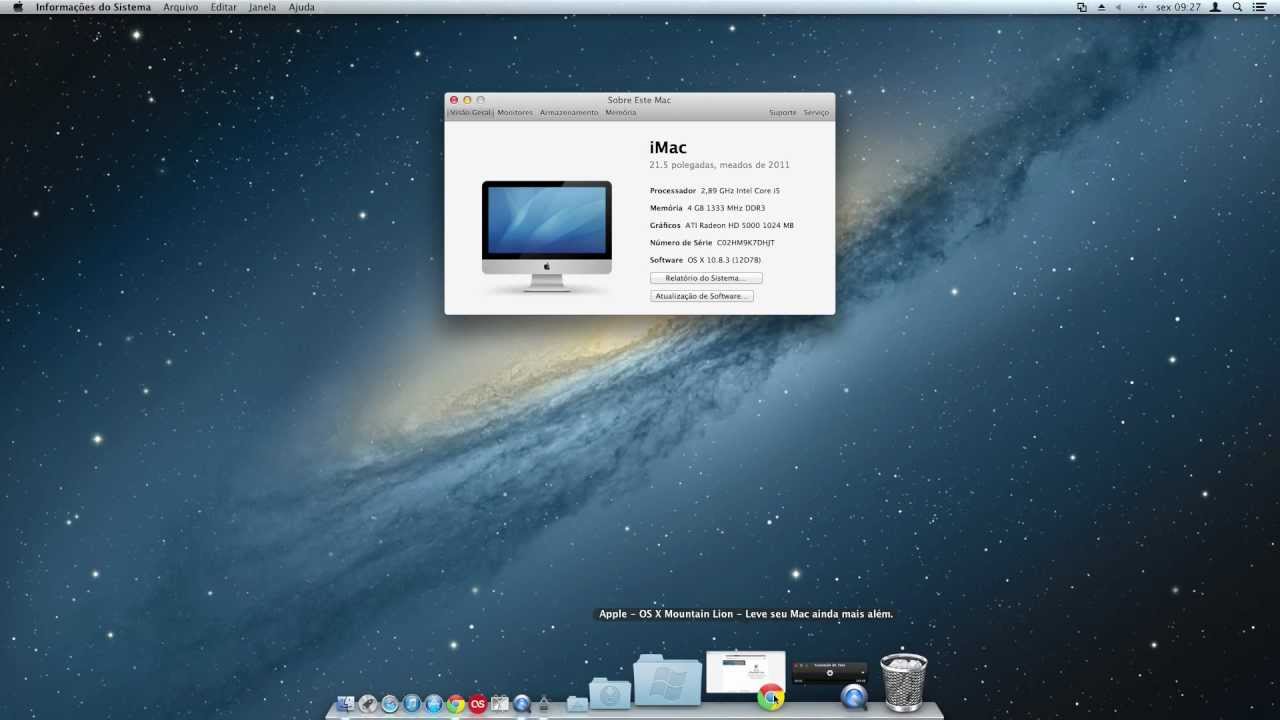The width and height of the screenshot is (1280, 720).
Task: Open QuickTime Player beside the Last.fm group
Action: tap(522, 704)
